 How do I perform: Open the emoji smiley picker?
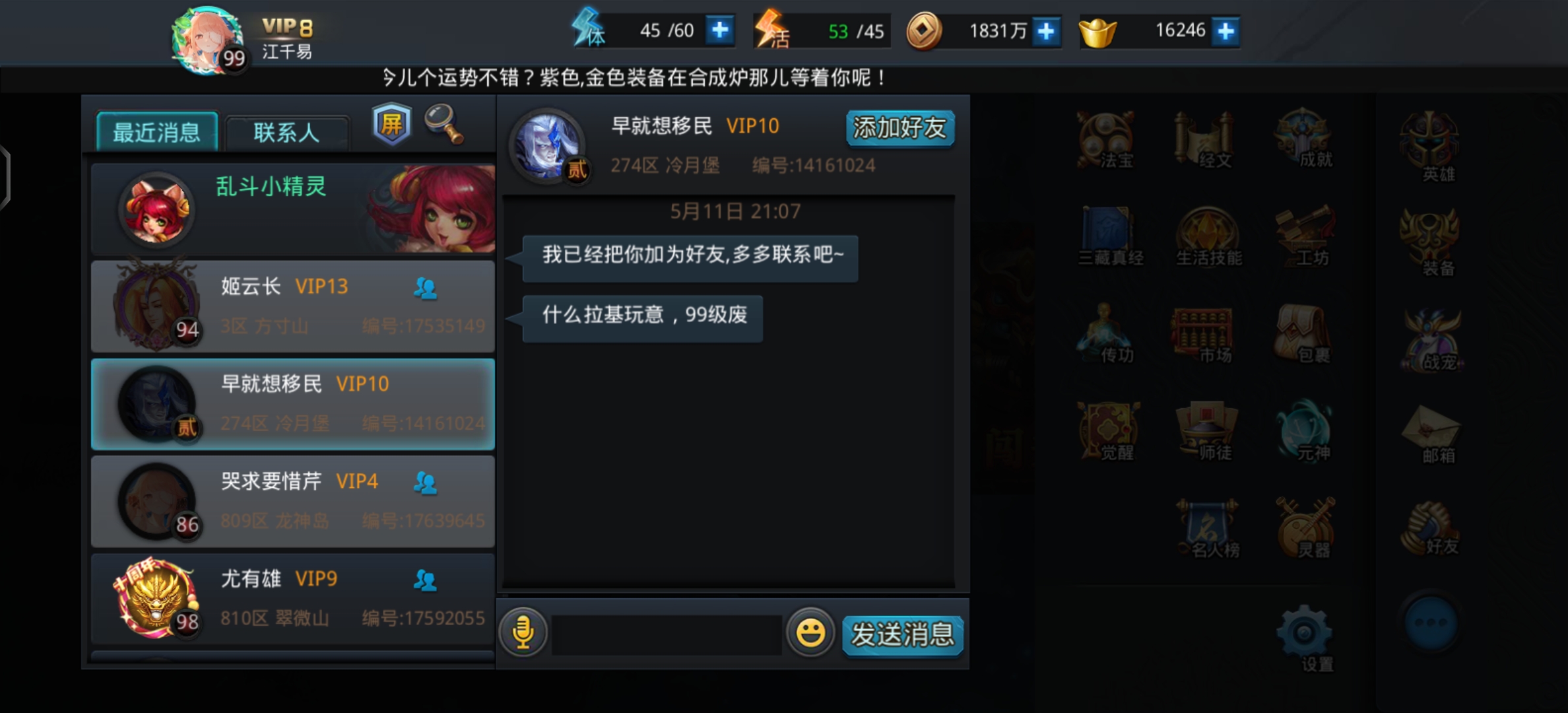[x=810, y=632]
